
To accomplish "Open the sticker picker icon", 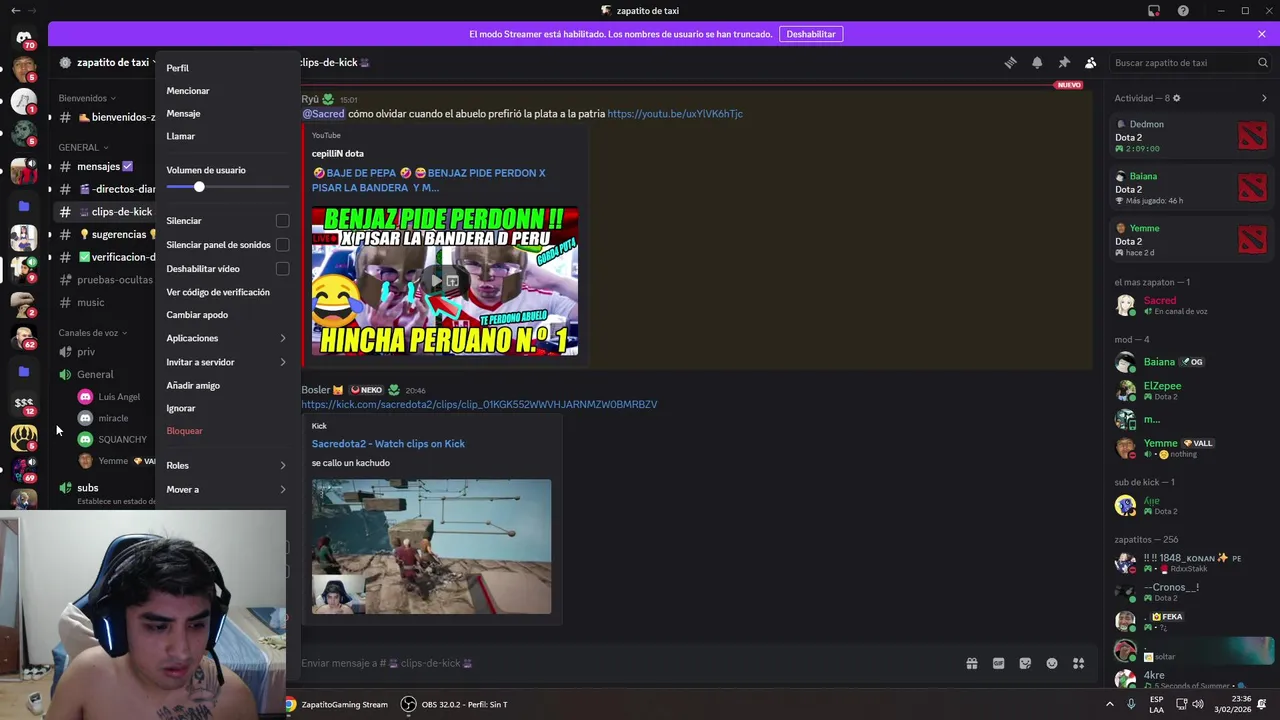I will click(1025, 663).
